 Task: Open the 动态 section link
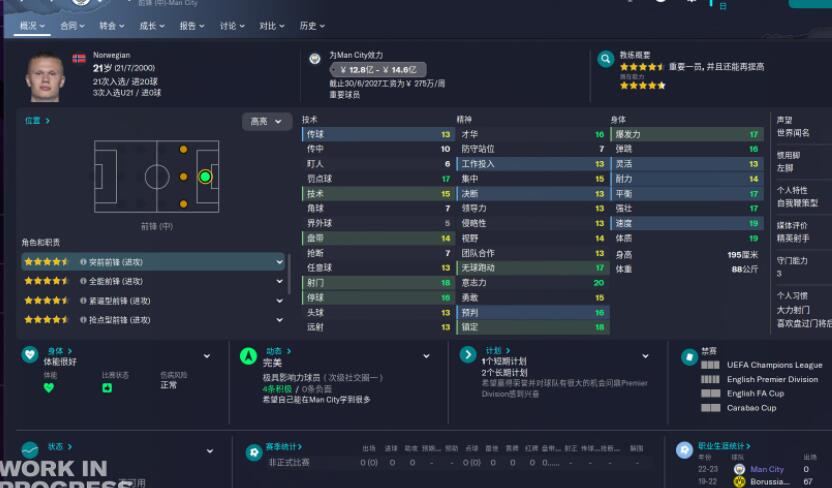click(278, 351)
